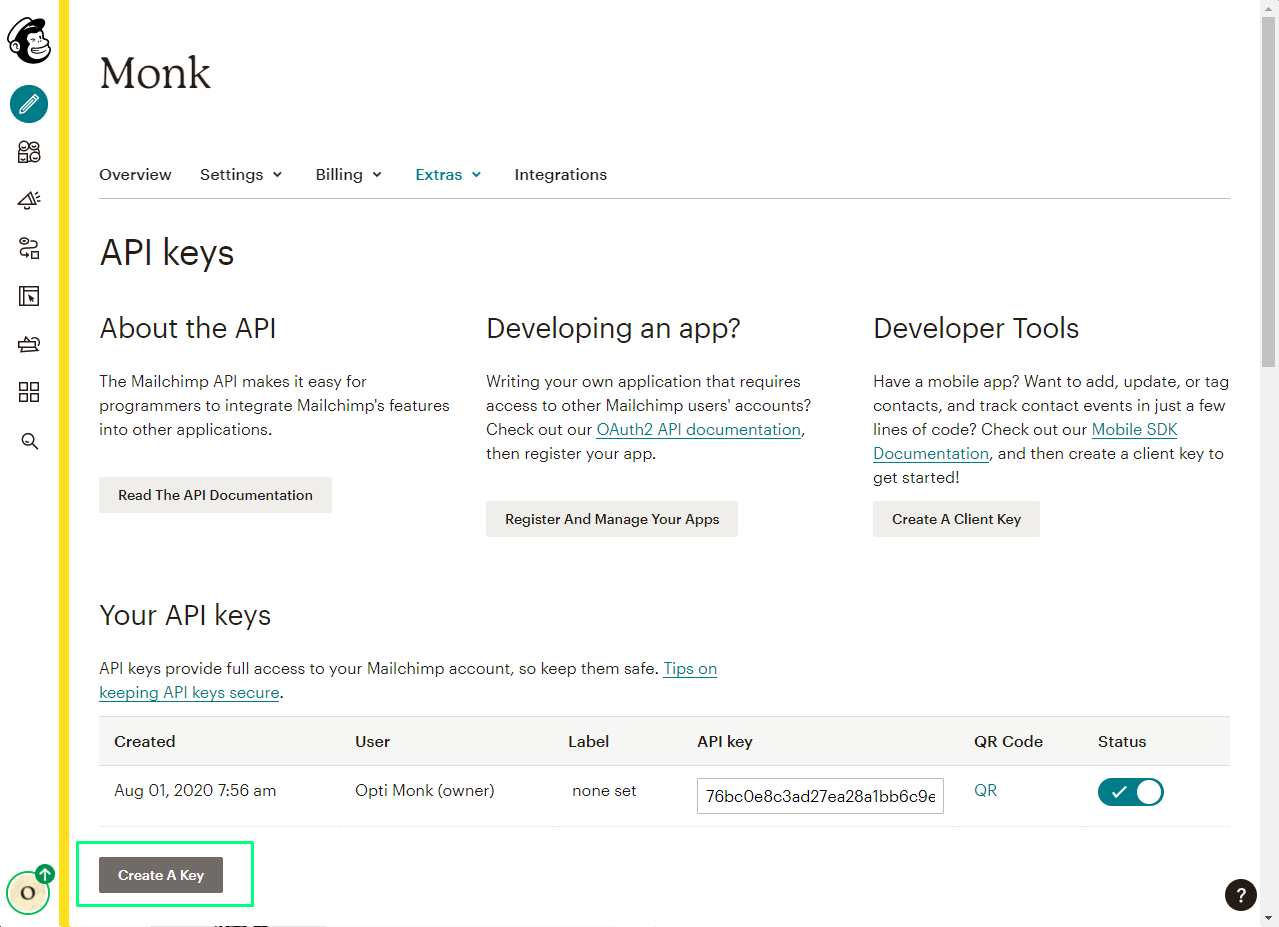Click the Mailchimp Freddie logo
This screenshot has height=927, width=1279.
(29, 41)
